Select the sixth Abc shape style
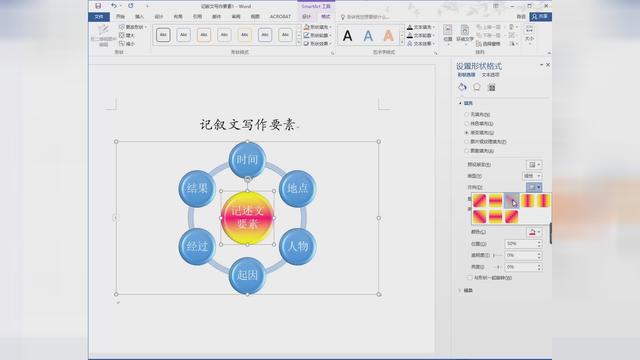 tap(265, 35)
